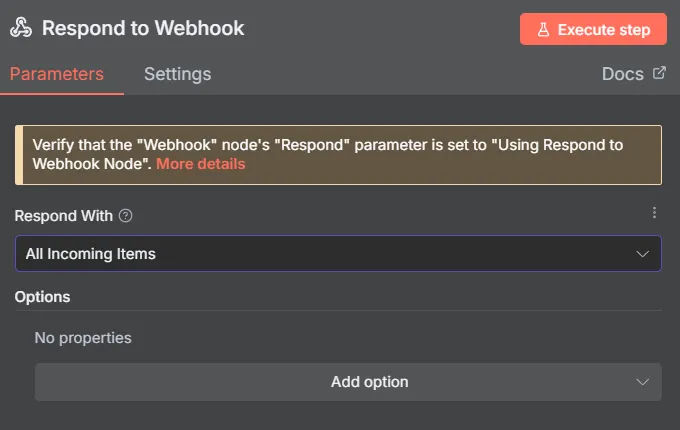Click the Respond With field label

pyautogui.click(x=63, y=215)
